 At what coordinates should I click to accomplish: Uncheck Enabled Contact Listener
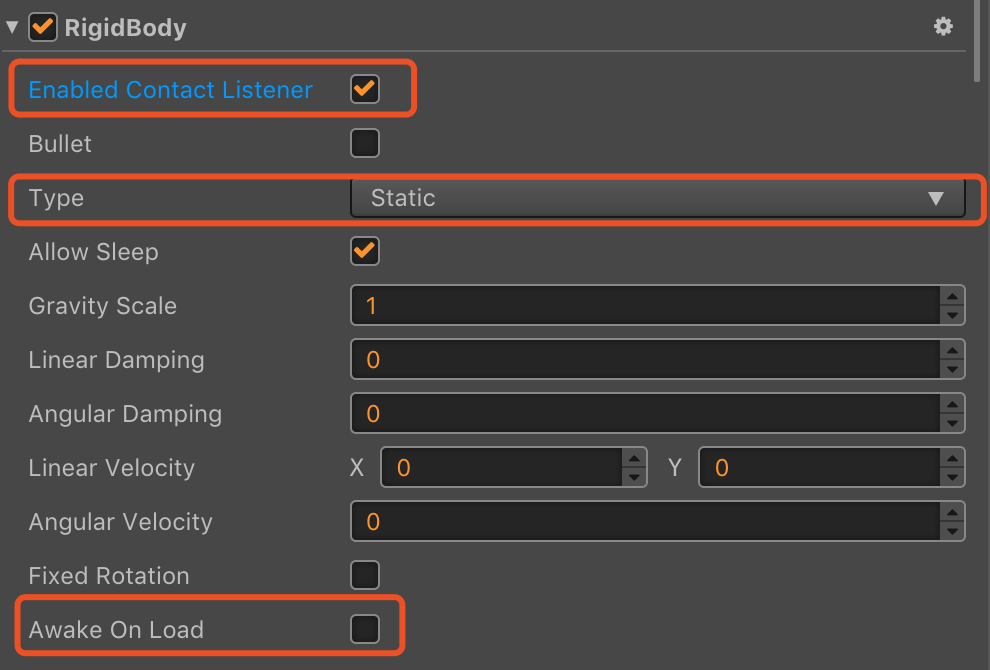tap(365, 88)
